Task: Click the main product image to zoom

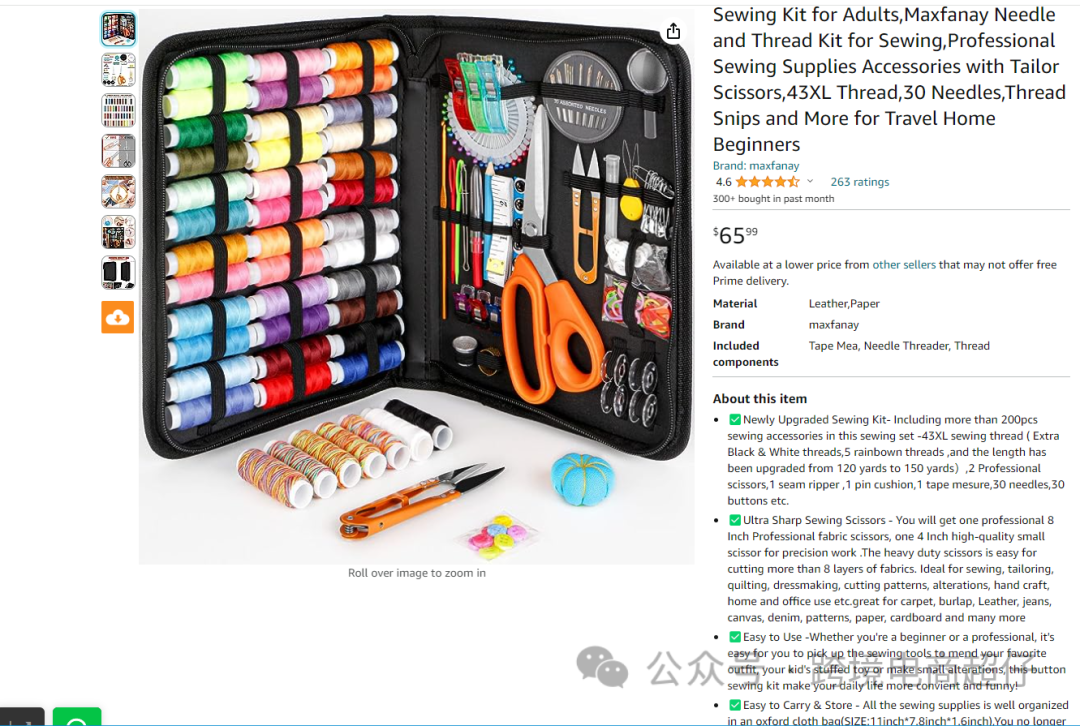Action: pos(416,286)
